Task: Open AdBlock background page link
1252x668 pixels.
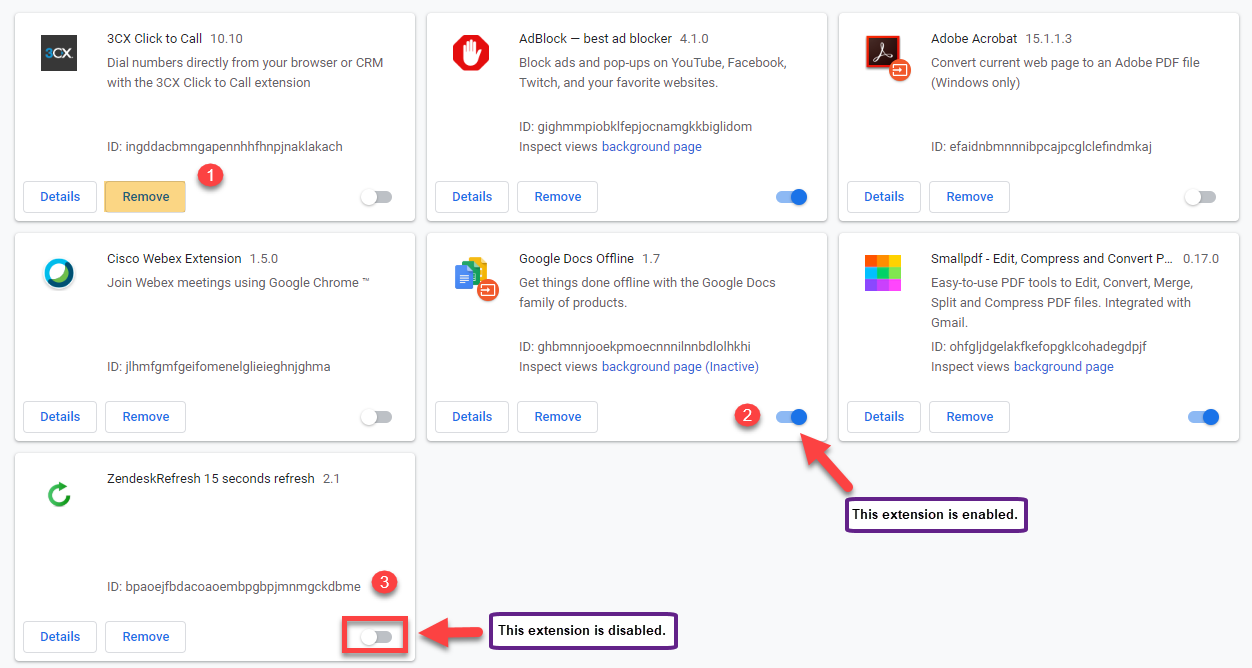Action: click(x=651, y=147)
